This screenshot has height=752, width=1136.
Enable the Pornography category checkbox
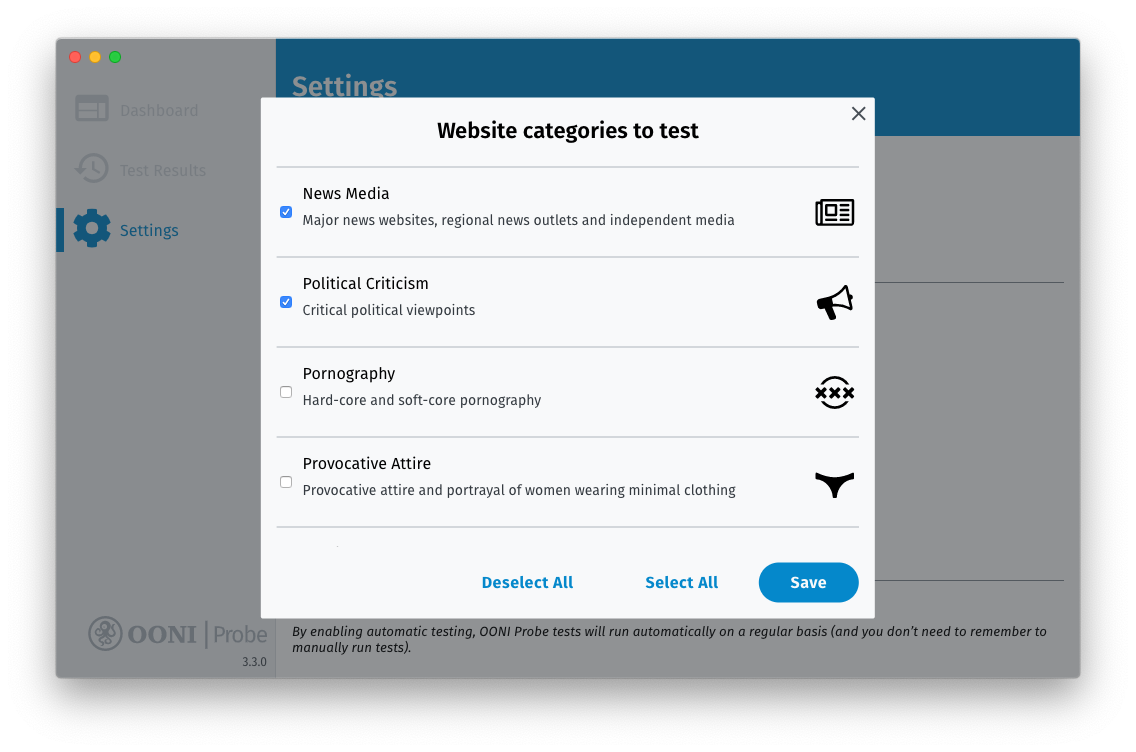point(286,392)
